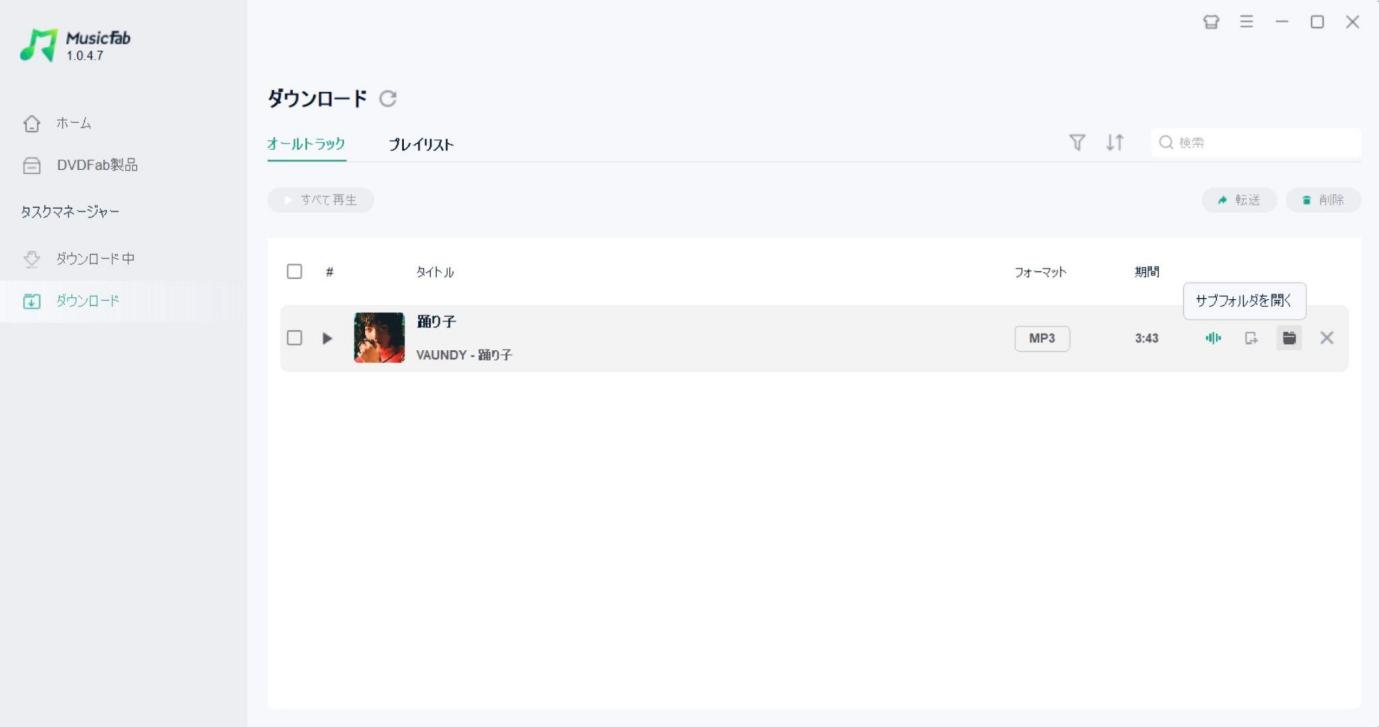Check the box for the 踊り子 track
The width and height of the screenshot is (1379, 727).
click(294, 338)
